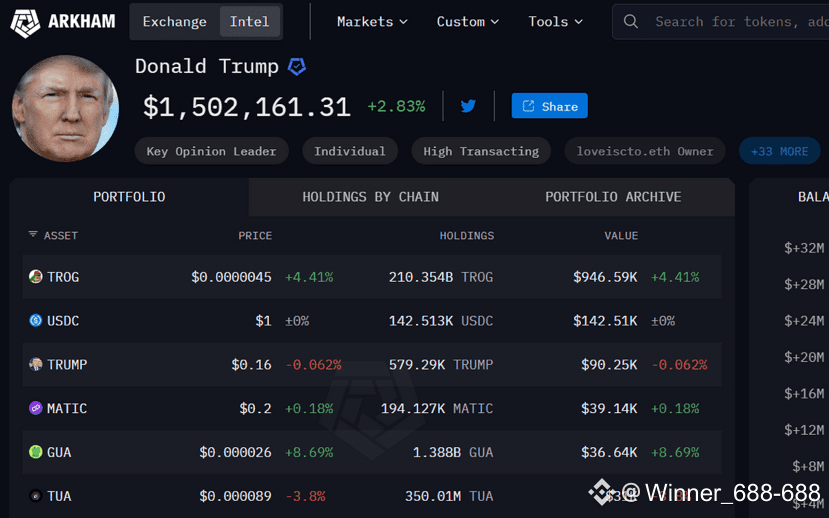829x518 pixels.
Task: Click the loveiscto.eth Owner tag
Action: (644, 151)
